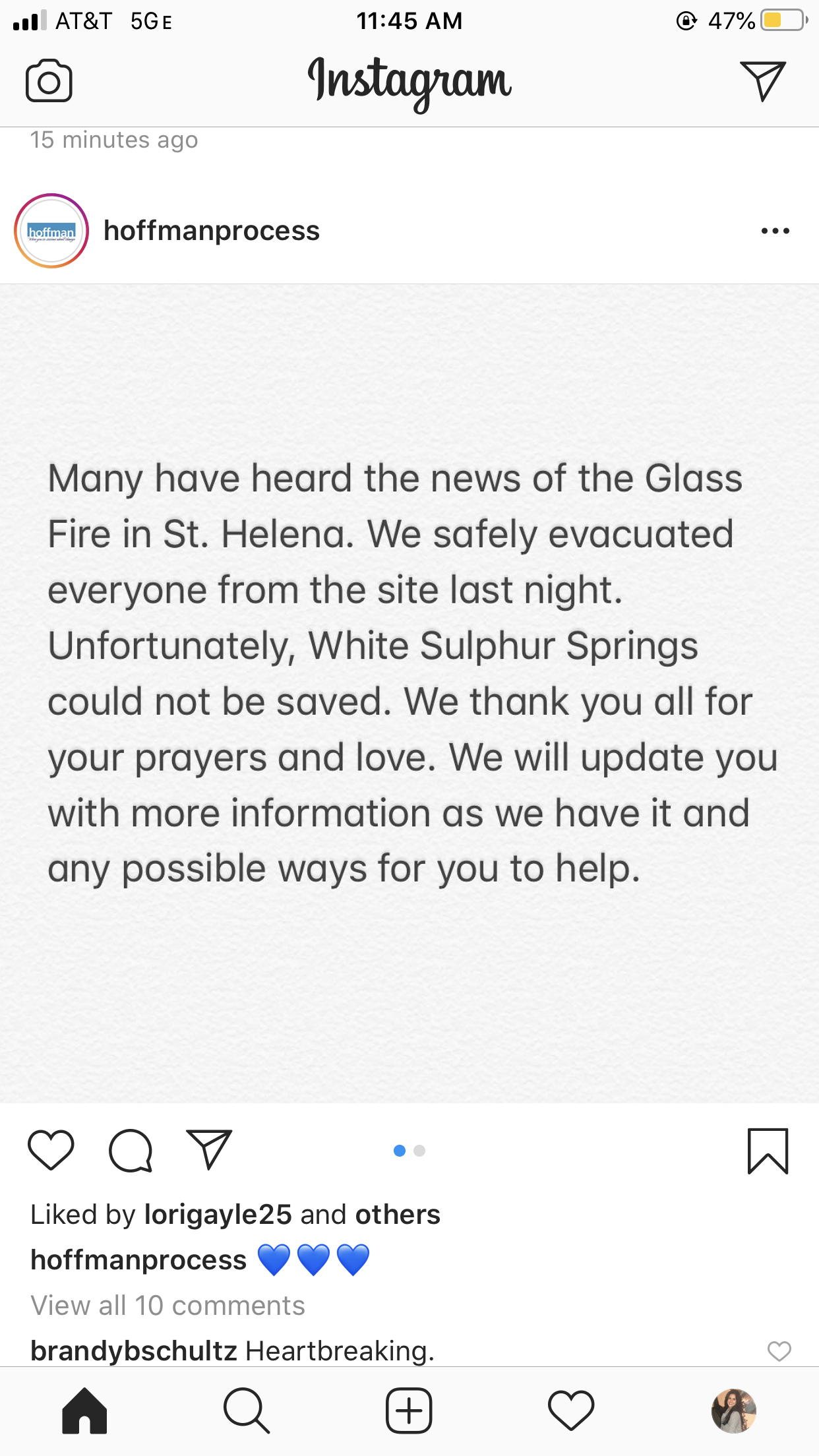
Task: Save the post with bookmark icon
Action: (768, 1151)
